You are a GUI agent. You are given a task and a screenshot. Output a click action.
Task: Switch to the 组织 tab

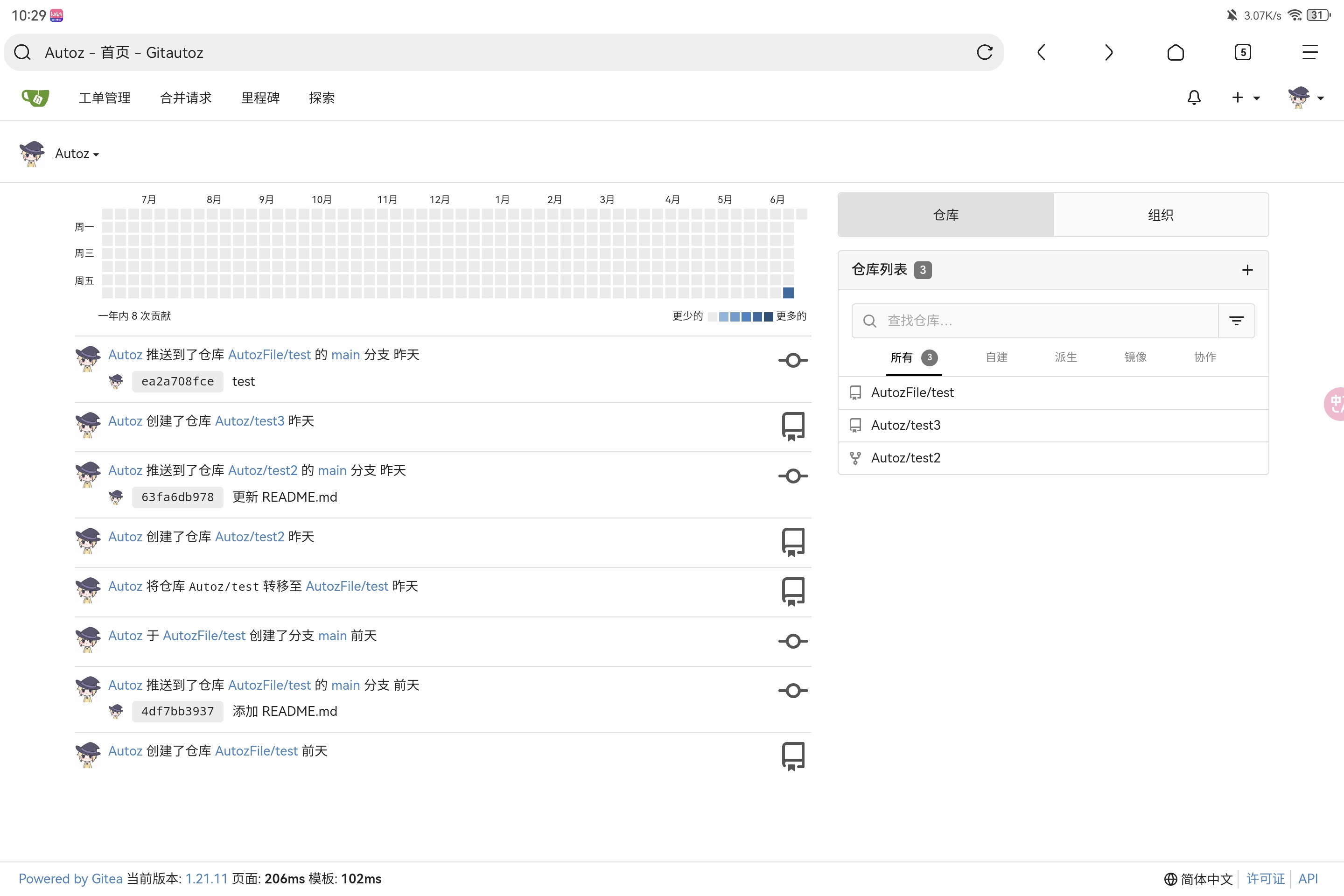[1161, 215]
